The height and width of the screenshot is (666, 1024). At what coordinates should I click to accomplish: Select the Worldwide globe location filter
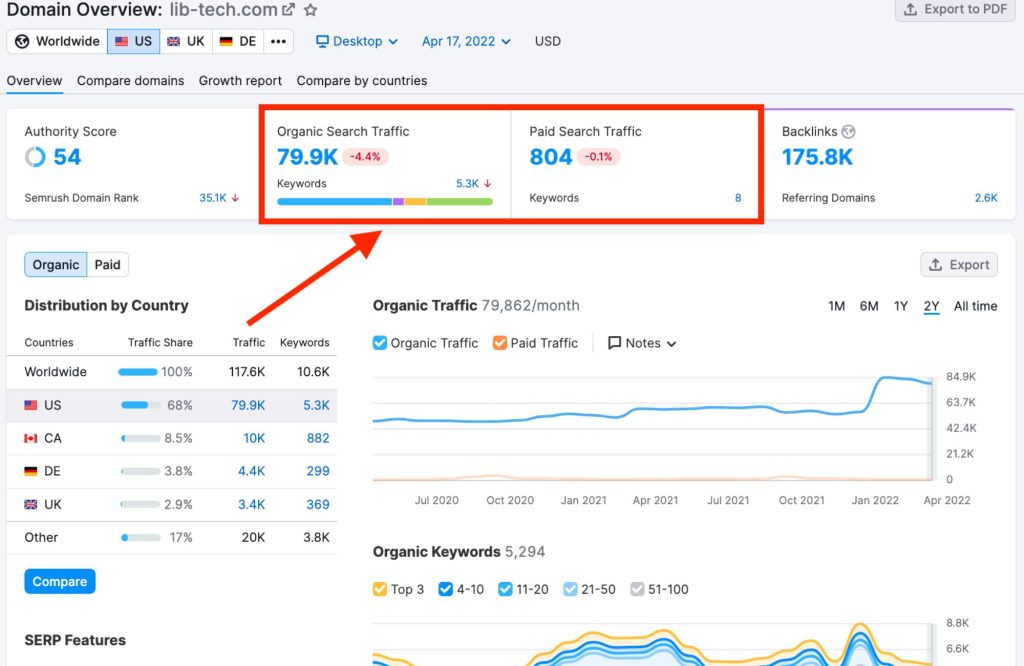coord(56,41)
